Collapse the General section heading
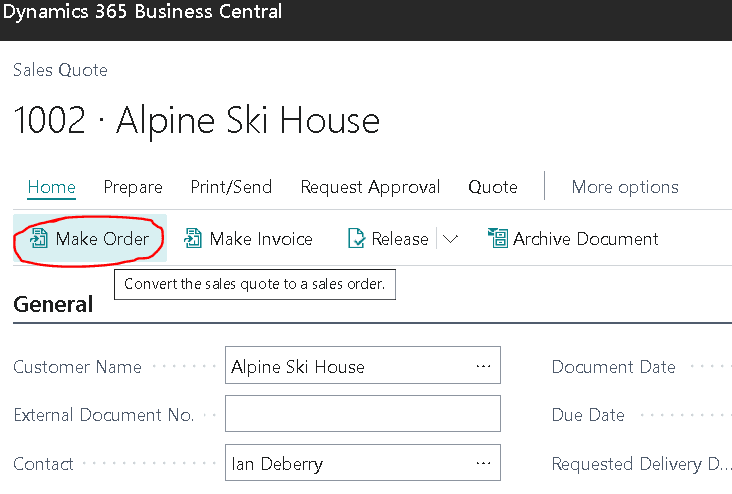 53,304
